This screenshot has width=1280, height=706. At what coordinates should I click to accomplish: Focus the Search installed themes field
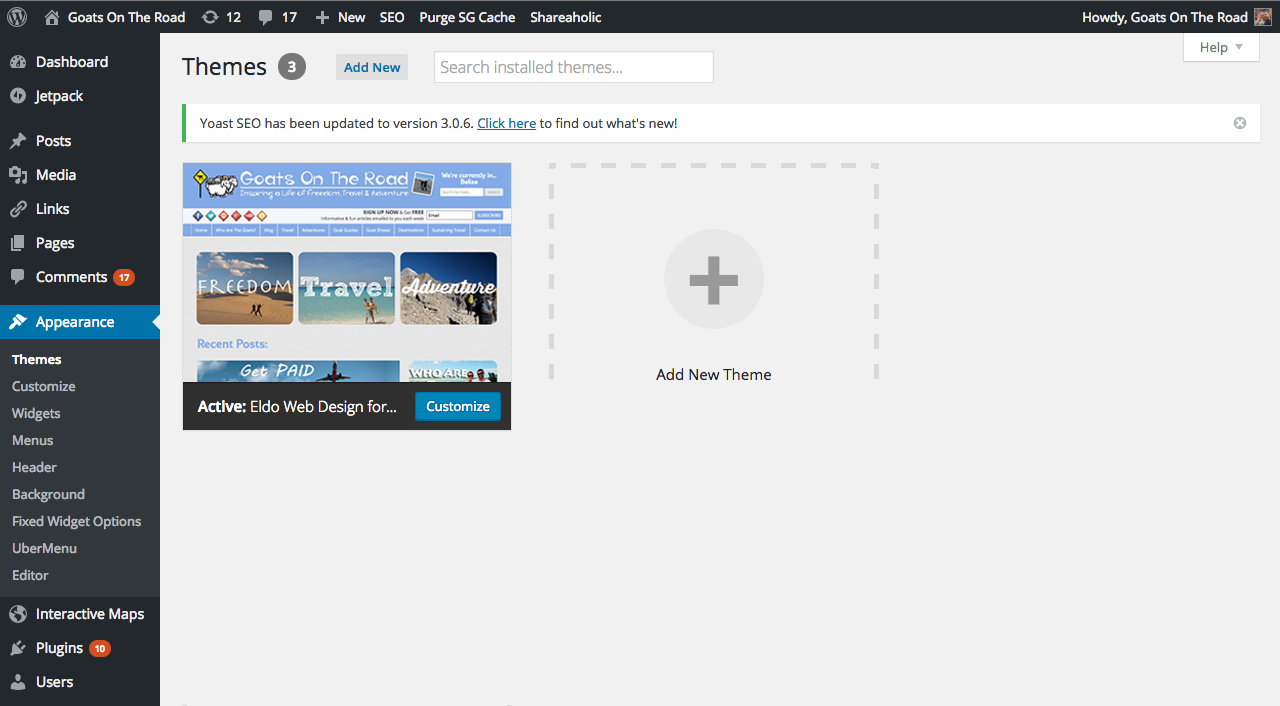(x=574, y=67)
